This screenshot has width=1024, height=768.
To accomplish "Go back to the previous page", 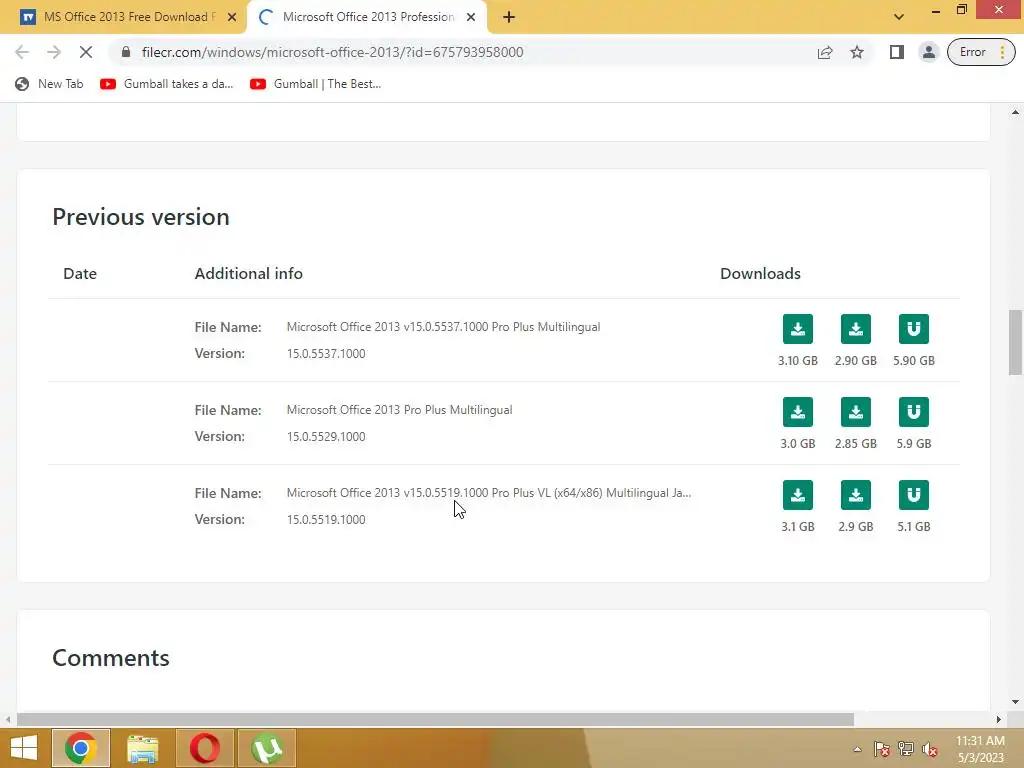I will pos(22,52).
